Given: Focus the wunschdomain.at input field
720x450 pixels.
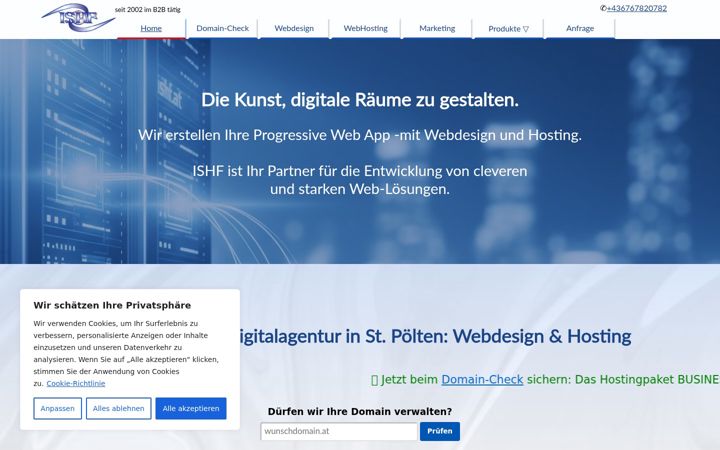Looking at the screenshot, I should pos(339,432).
